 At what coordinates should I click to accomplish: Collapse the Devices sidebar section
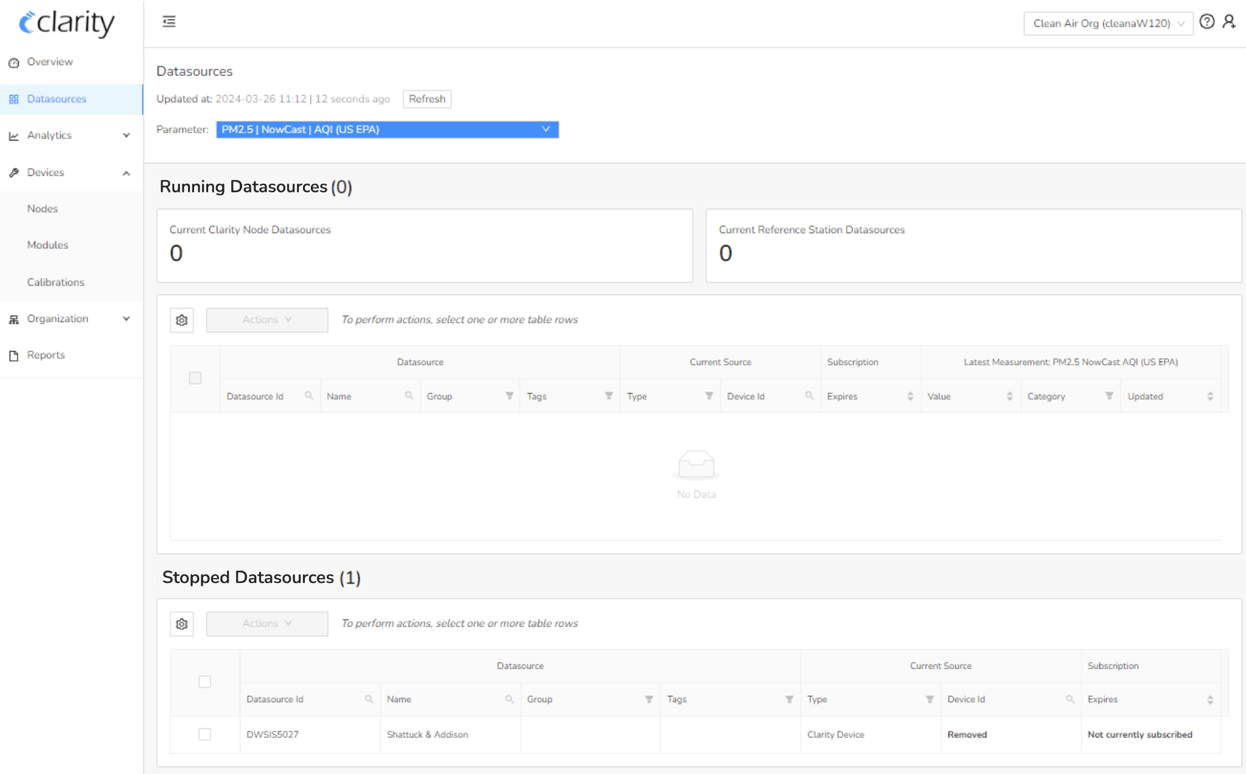[x=126, y=172]
